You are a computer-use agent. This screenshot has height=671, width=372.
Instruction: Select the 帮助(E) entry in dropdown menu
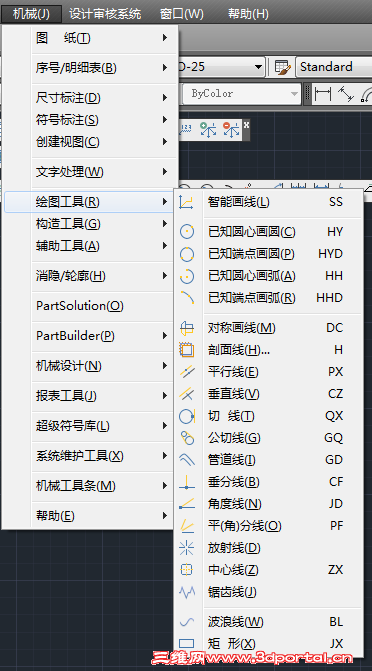(89, 516)
